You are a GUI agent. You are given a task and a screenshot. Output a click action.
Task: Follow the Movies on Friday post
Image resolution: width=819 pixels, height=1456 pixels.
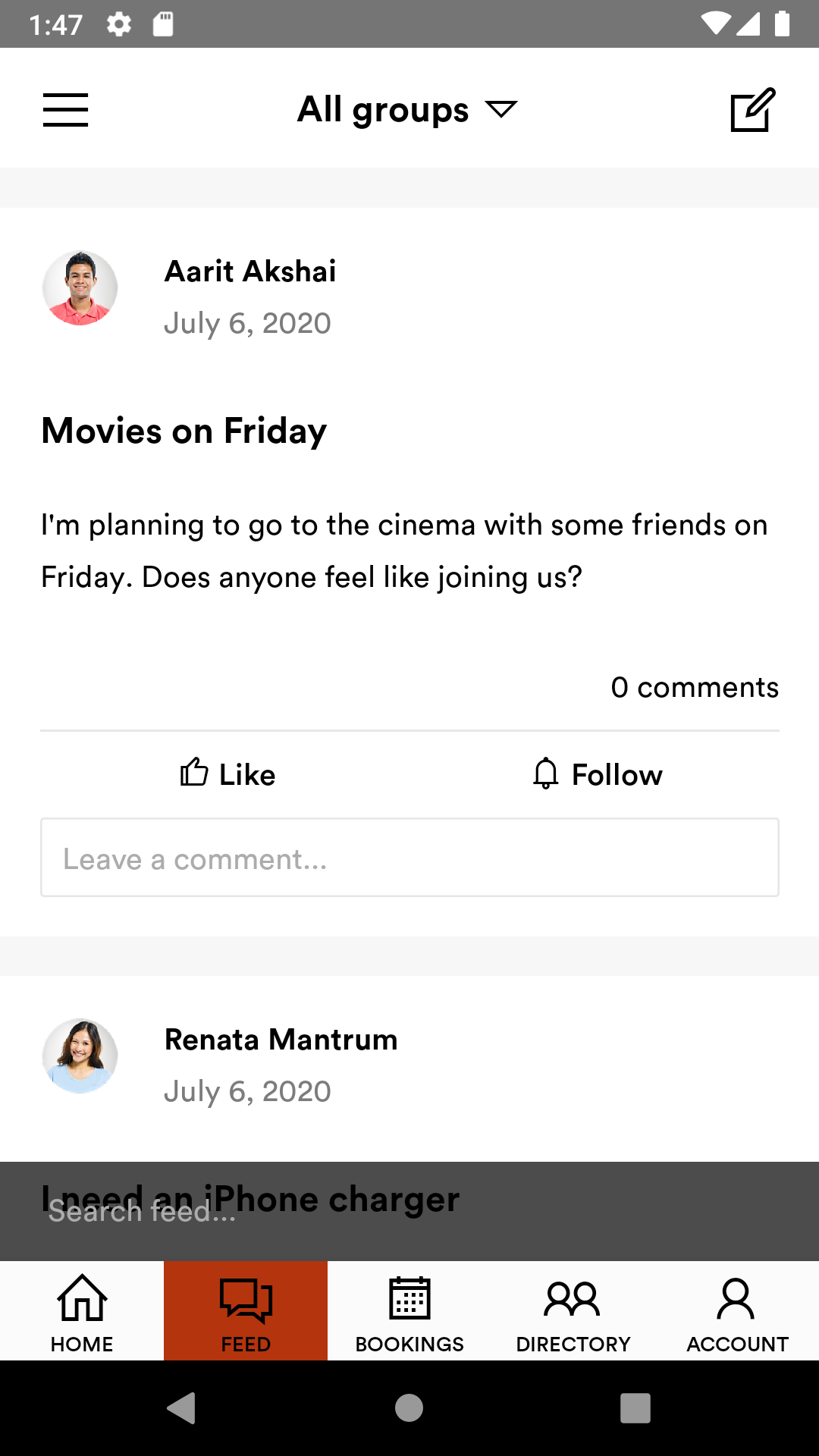(597, 774)
